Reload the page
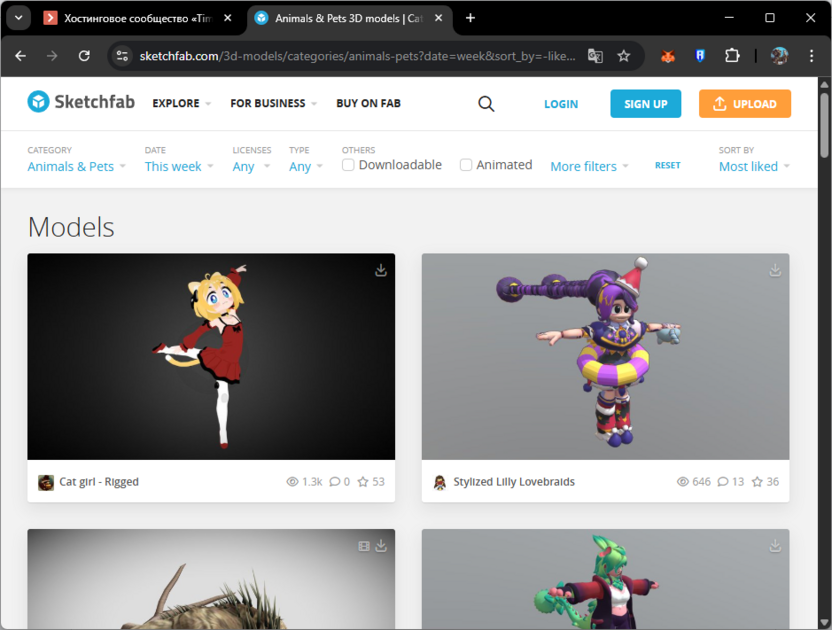Image resolution: width=832 pixels, height=630 pixels. [84, 56]
